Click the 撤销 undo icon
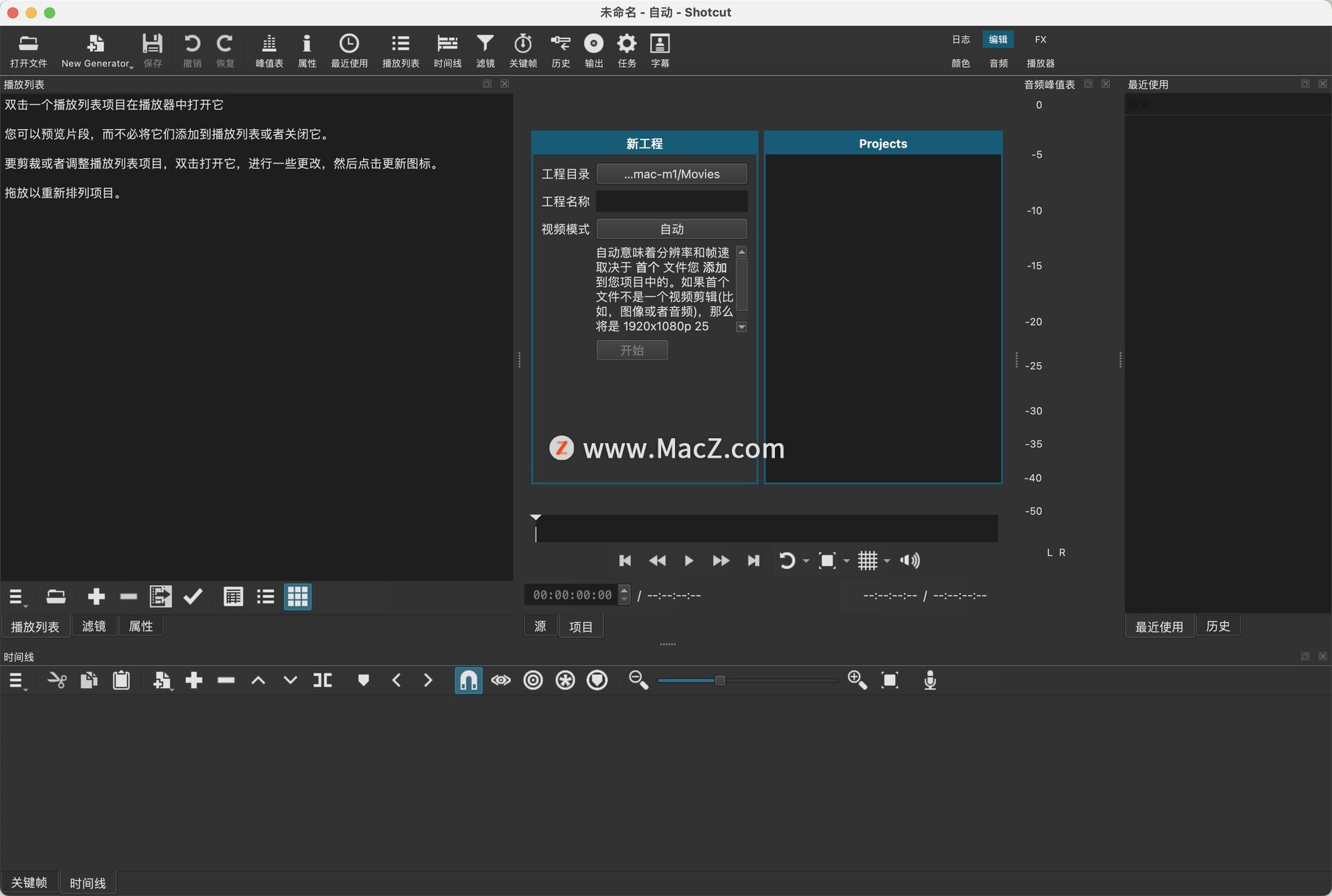The image size is (1332, 896). (192, 51)
